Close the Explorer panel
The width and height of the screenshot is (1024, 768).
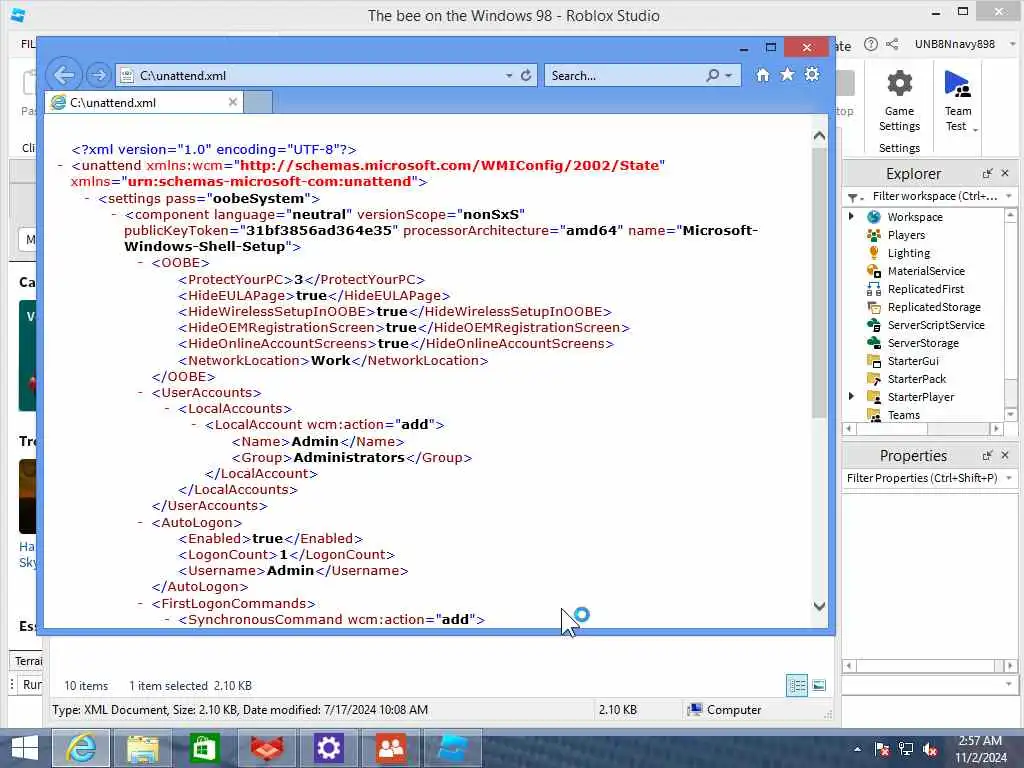1005,173
